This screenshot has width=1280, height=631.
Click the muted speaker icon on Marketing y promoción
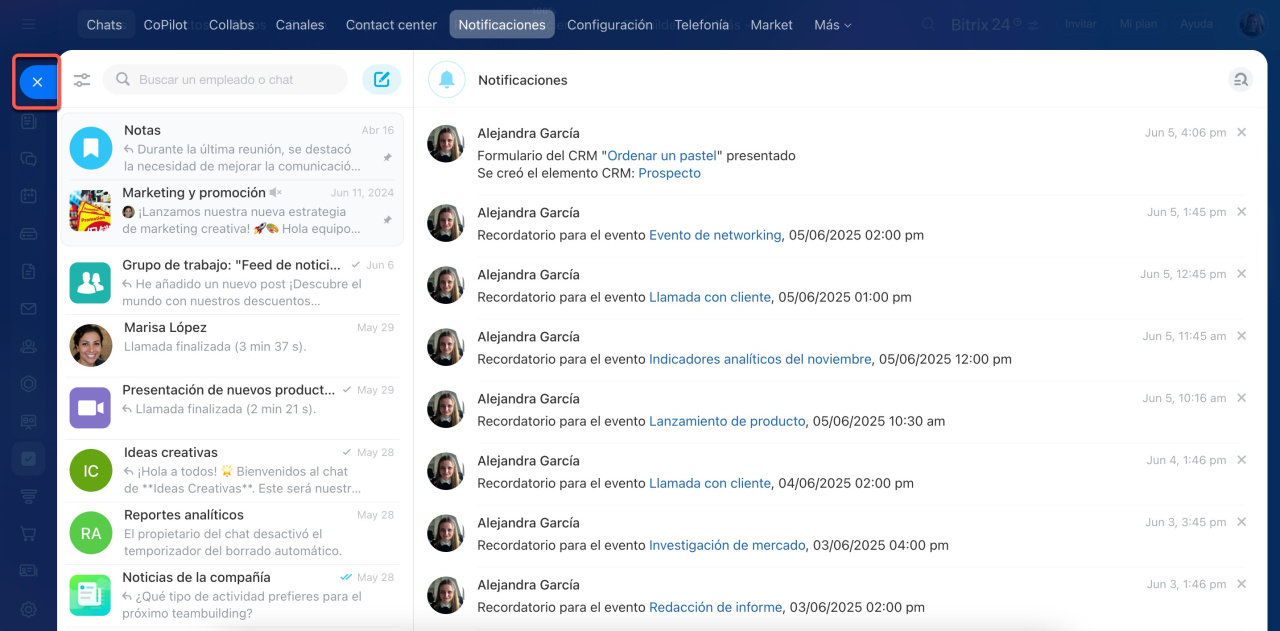[276, 192]
